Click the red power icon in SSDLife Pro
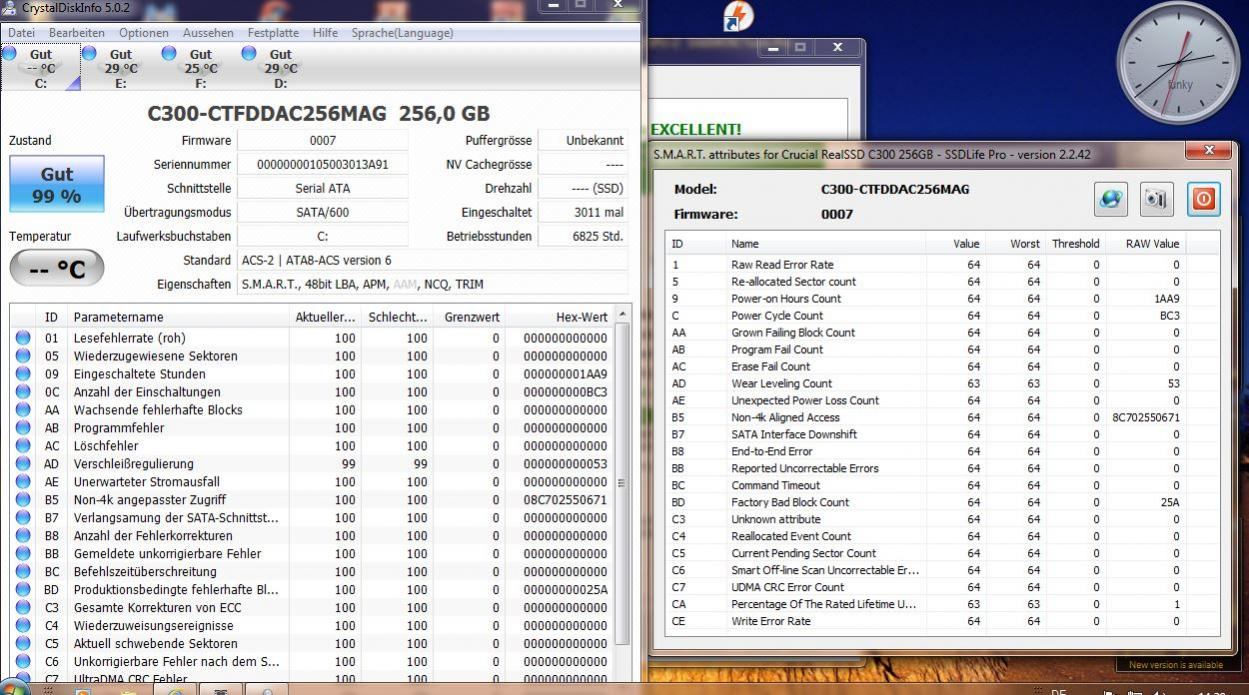Viewport: 1249px width, 695px height. 1203,199
